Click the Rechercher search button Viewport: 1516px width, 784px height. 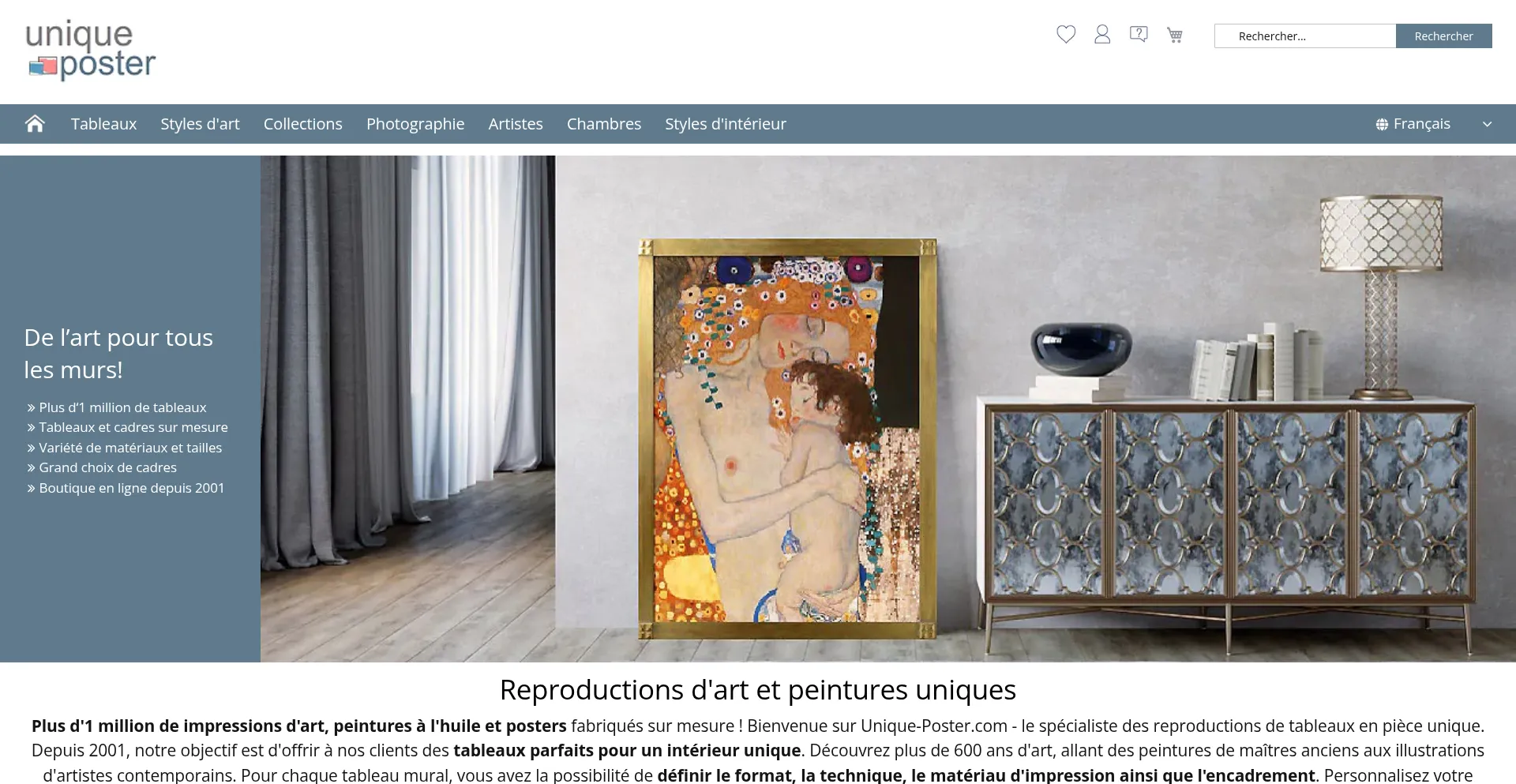(x=1443, y=36)
